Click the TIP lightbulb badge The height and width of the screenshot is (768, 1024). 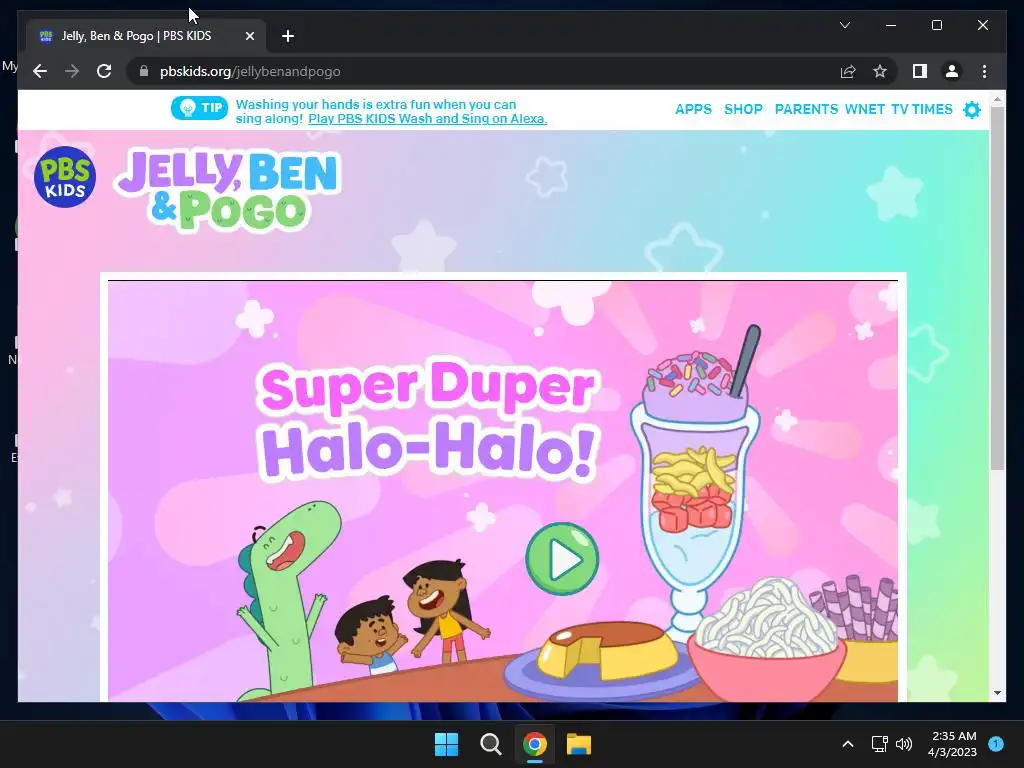click(x=199, y=108)
